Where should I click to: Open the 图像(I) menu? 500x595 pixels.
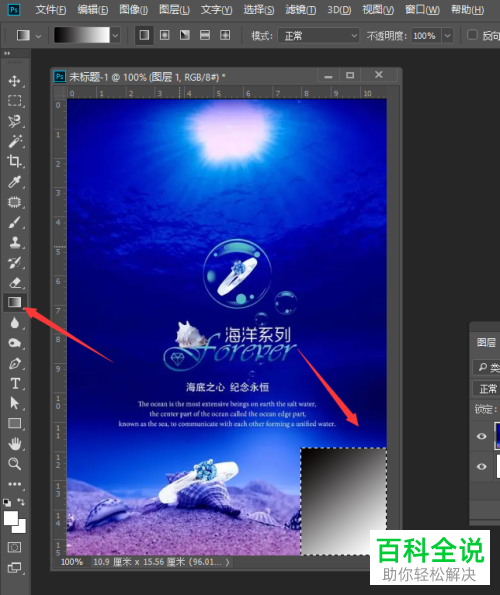[134, 9]
